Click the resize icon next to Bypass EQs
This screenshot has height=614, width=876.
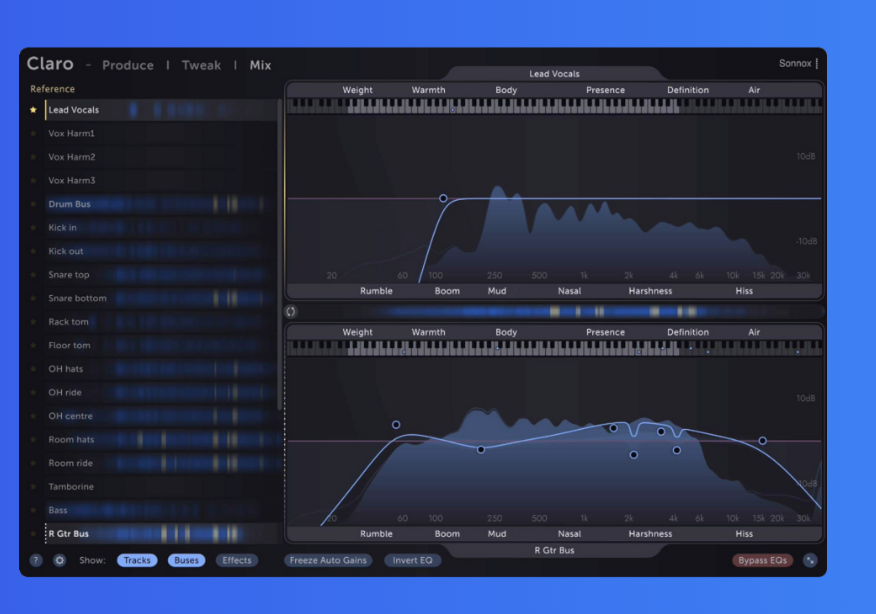[x=810, y=560]
